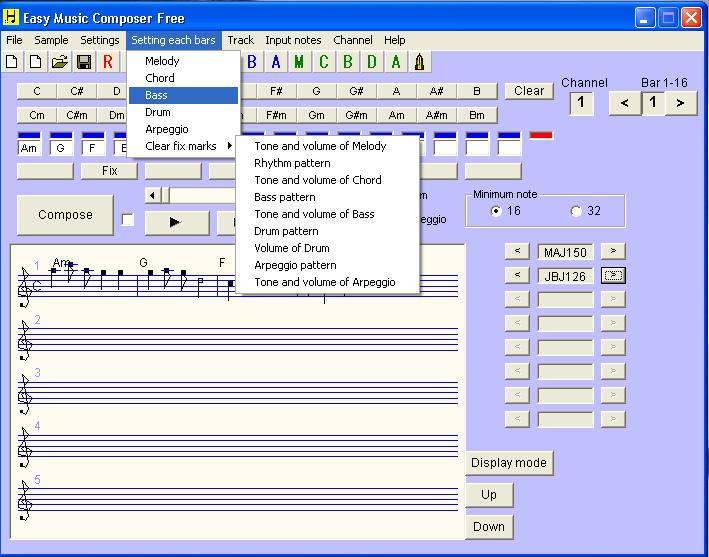Select Arpeggio pattern in the submenu
Screen dimensions: 709x557
click(328, 265)
